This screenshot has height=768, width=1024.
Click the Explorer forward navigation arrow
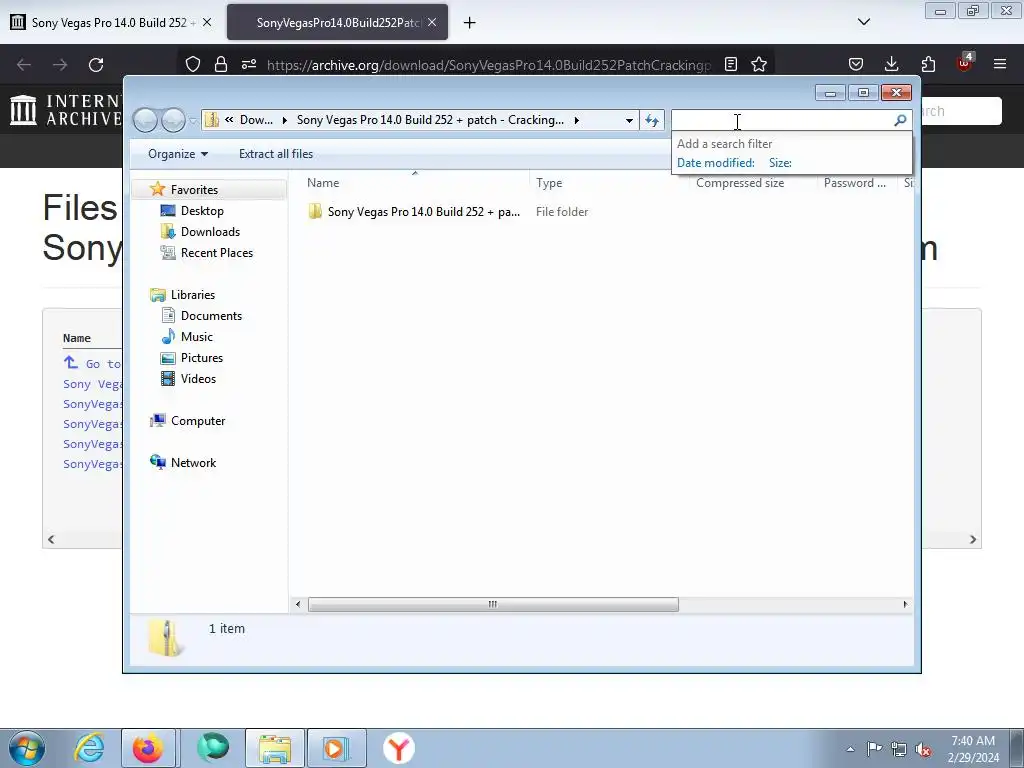point(173,120)
